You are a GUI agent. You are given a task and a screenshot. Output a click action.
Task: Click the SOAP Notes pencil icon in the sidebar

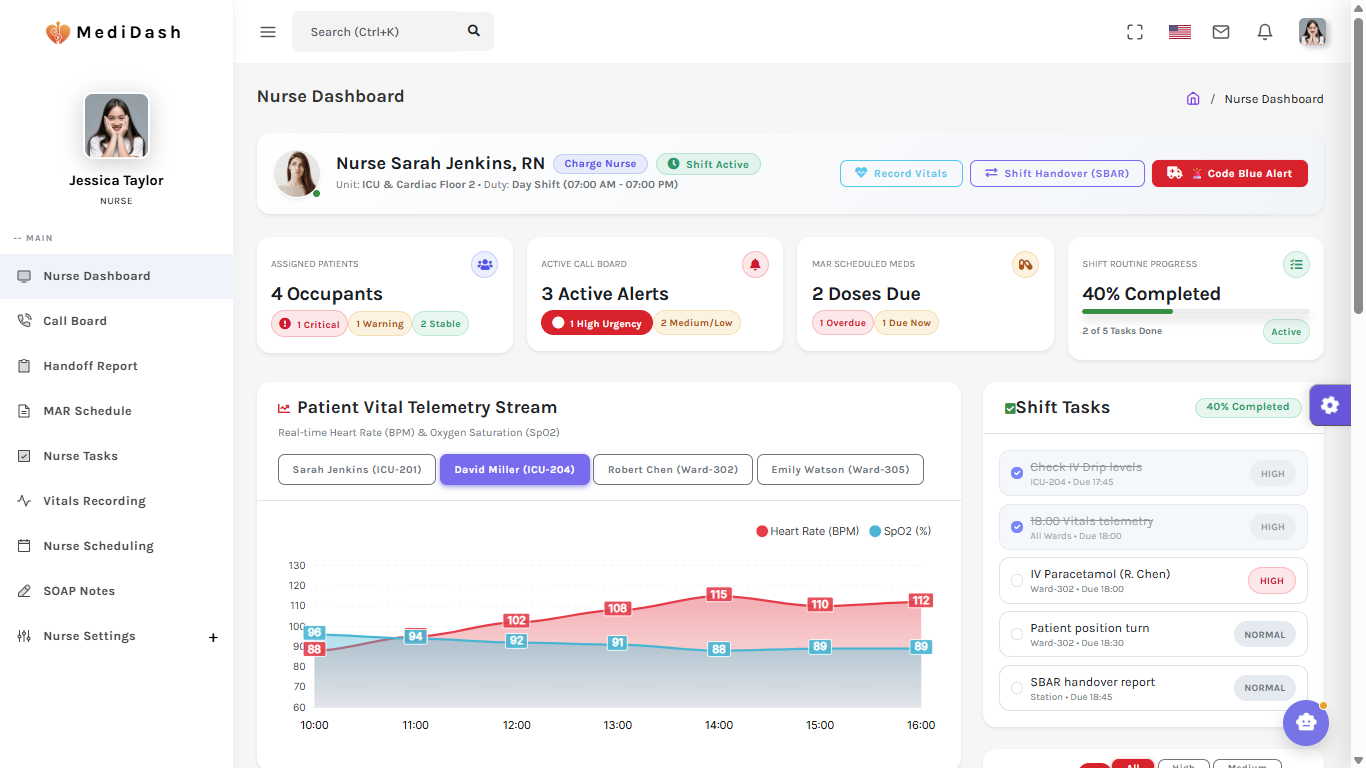[24, 591]
